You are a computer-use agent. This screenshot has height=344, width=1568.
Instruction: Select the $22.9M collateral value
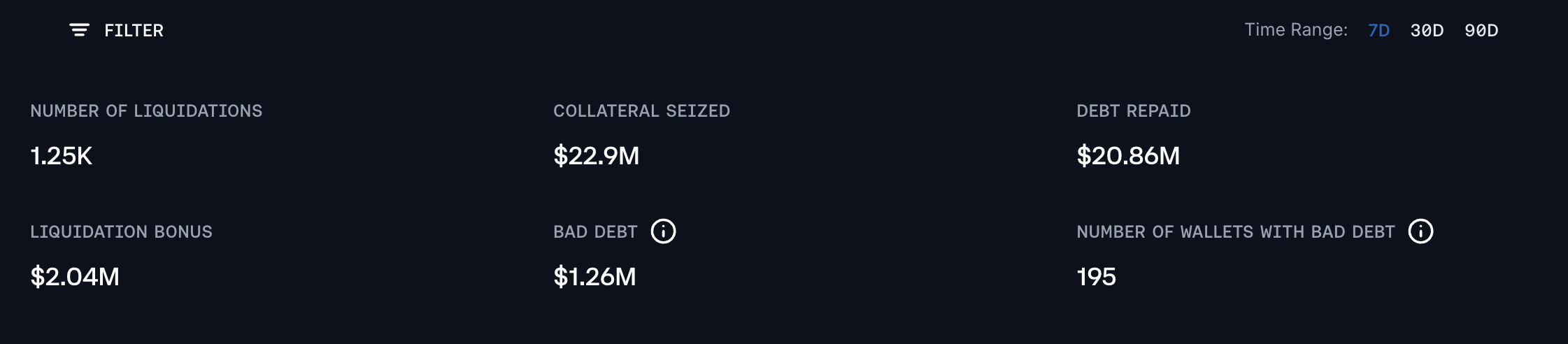596,156
